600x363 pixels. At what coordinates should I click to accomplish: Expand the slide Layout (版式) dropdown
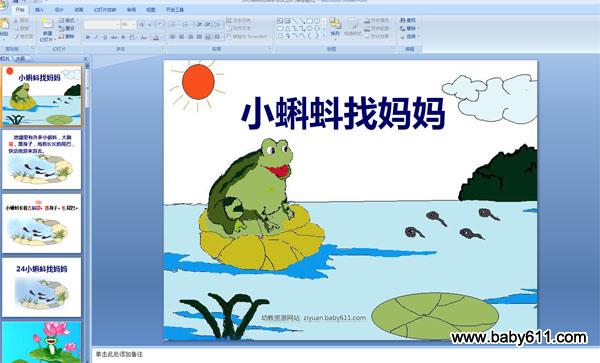click(x=67, y=20)
